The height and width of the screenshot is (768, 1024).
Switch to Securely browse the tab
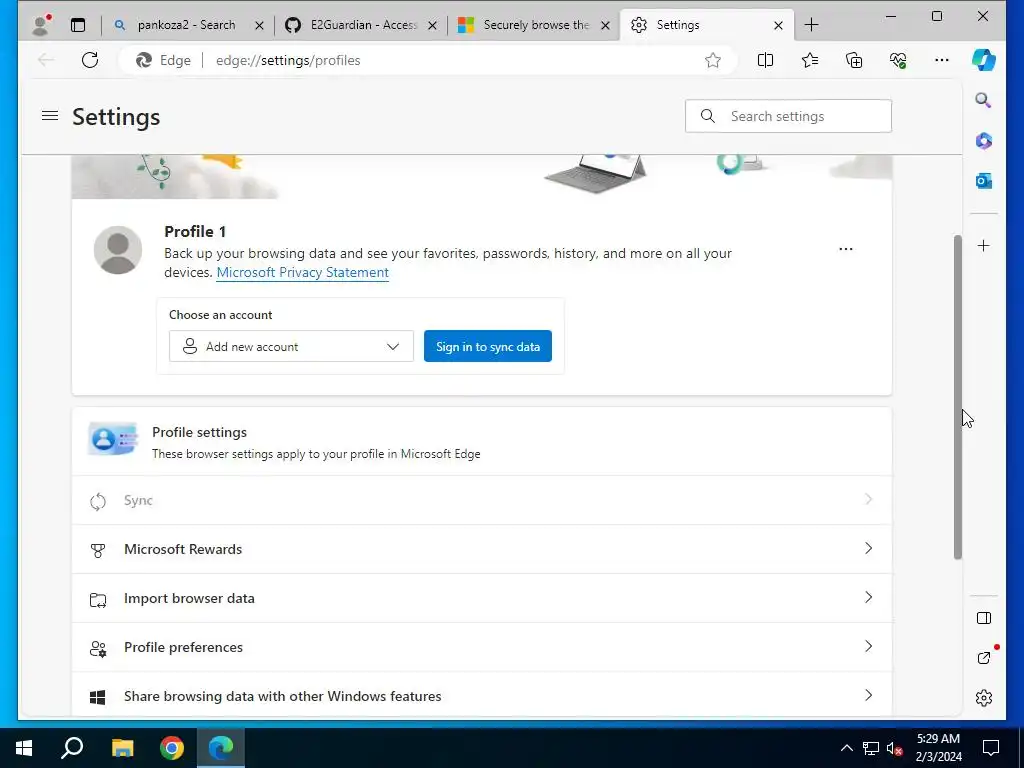(x=534, y=25)
